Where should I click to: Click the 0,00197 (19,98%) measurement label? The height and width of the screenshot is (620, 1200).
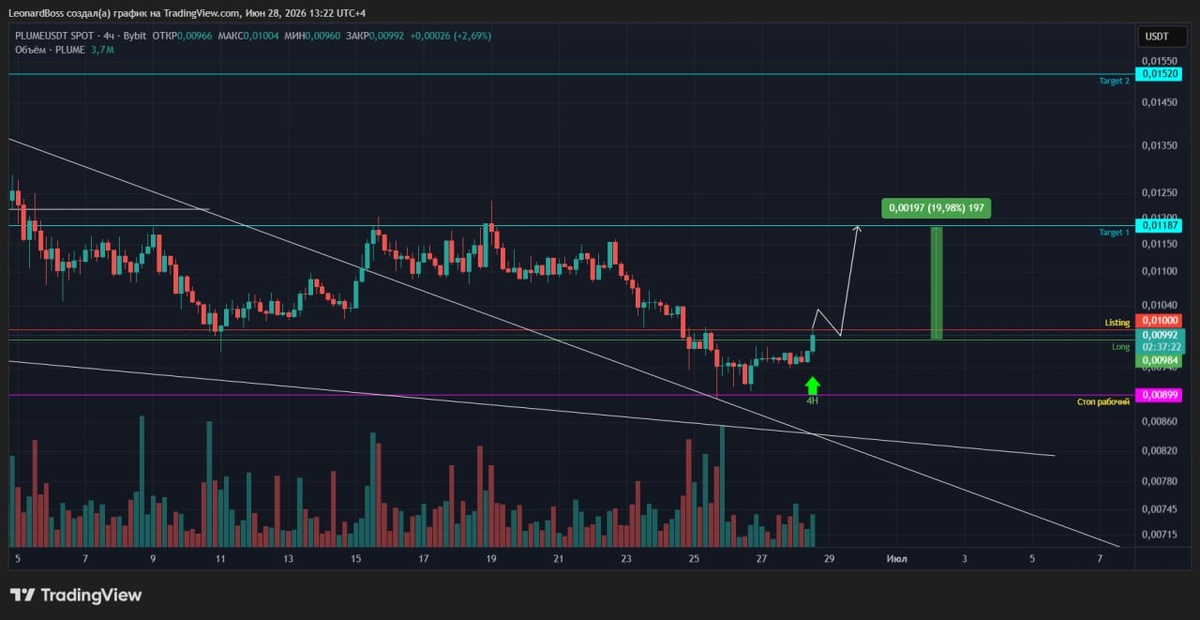936,208
